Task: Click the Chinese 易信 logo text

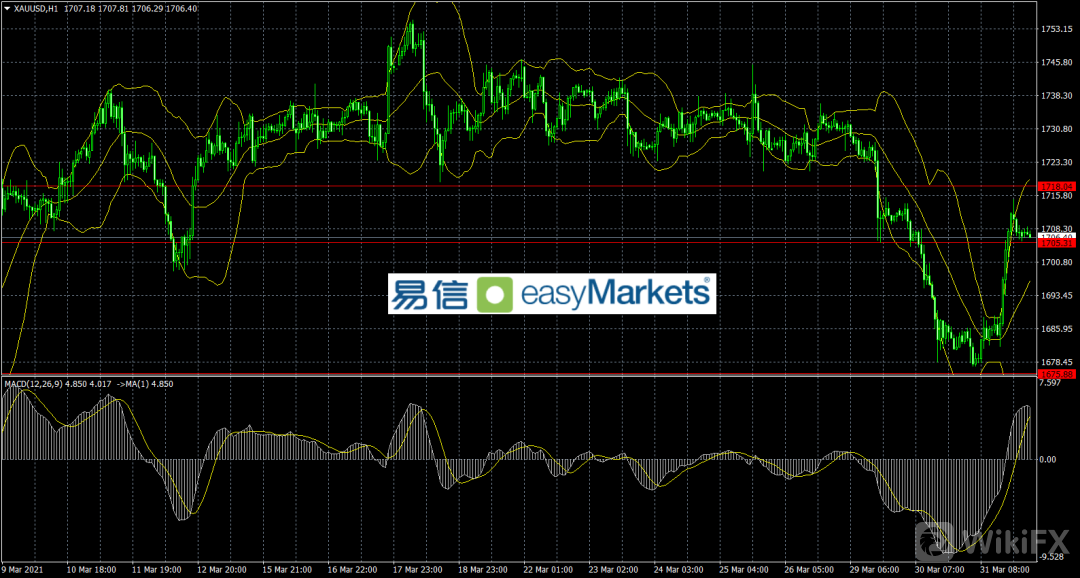Action: coord(431,294)
